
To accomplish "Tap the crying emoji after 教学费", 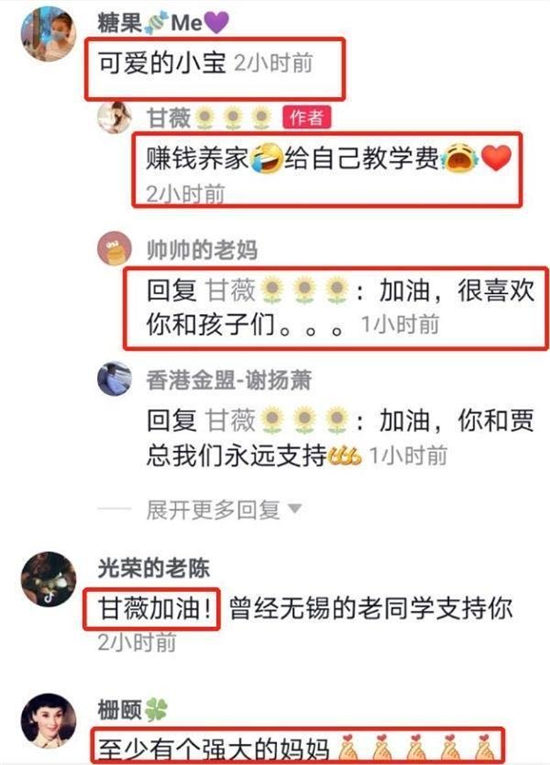I will coord(459,158).
